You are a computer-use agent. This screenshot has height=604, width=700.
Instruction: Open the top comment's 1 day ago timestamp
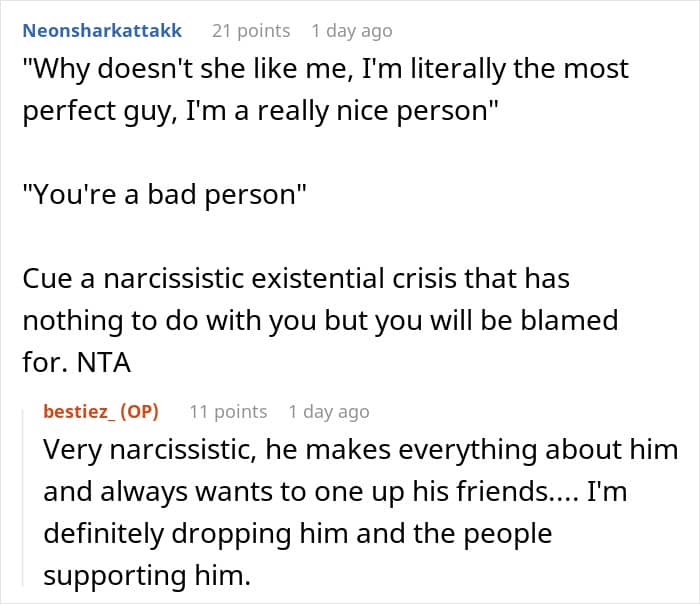tap(351, 31)
